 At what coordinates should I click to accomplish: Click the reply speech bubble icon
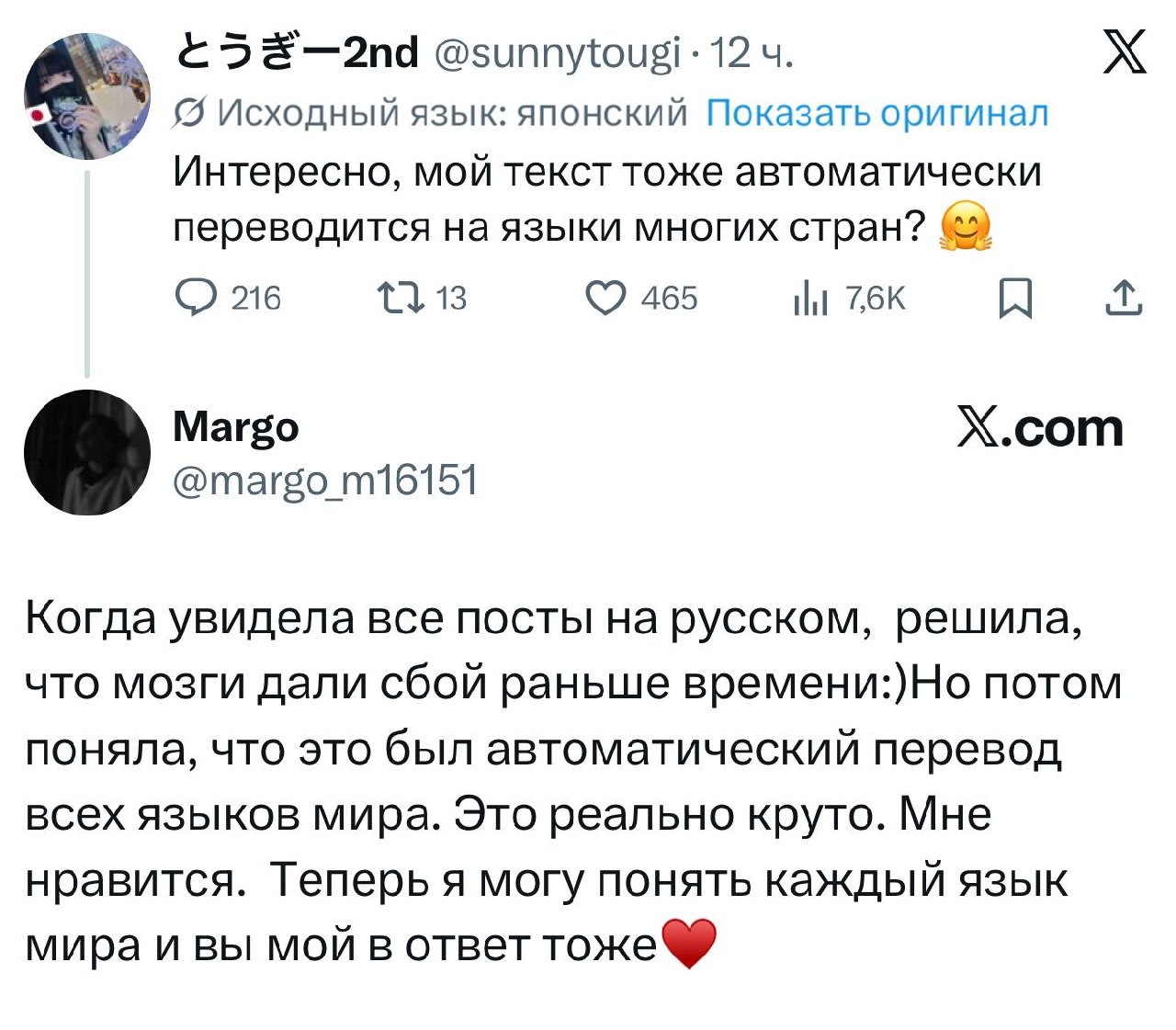click(x=193, y=299)
